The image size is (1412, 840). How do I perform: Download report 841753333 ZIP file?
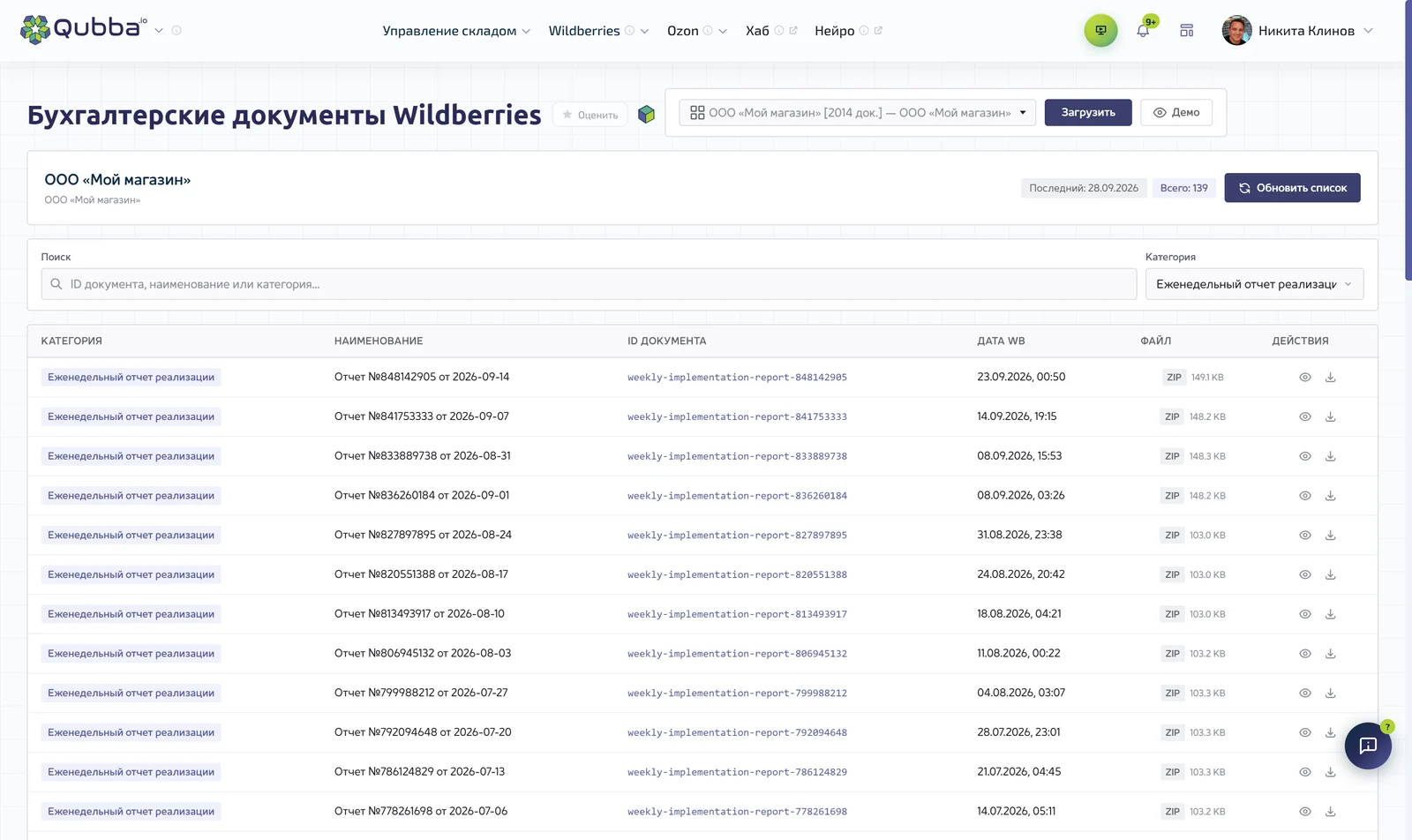[1330, 417]
